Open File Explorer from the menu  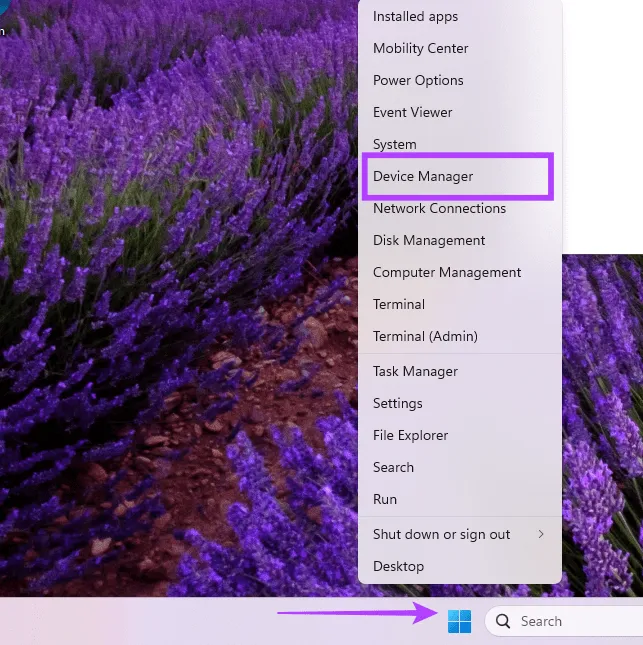(410, 435)
